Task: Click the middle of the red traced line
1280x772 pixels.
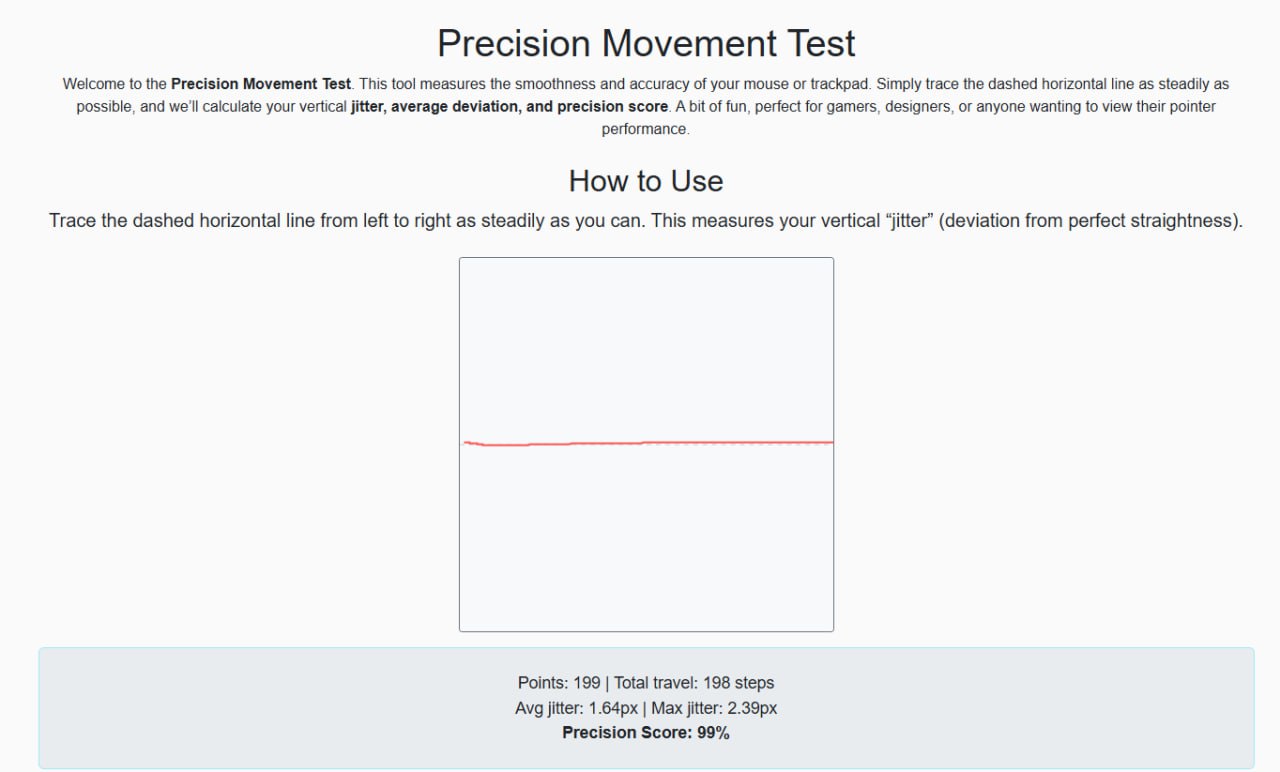Action: (646, 442)
